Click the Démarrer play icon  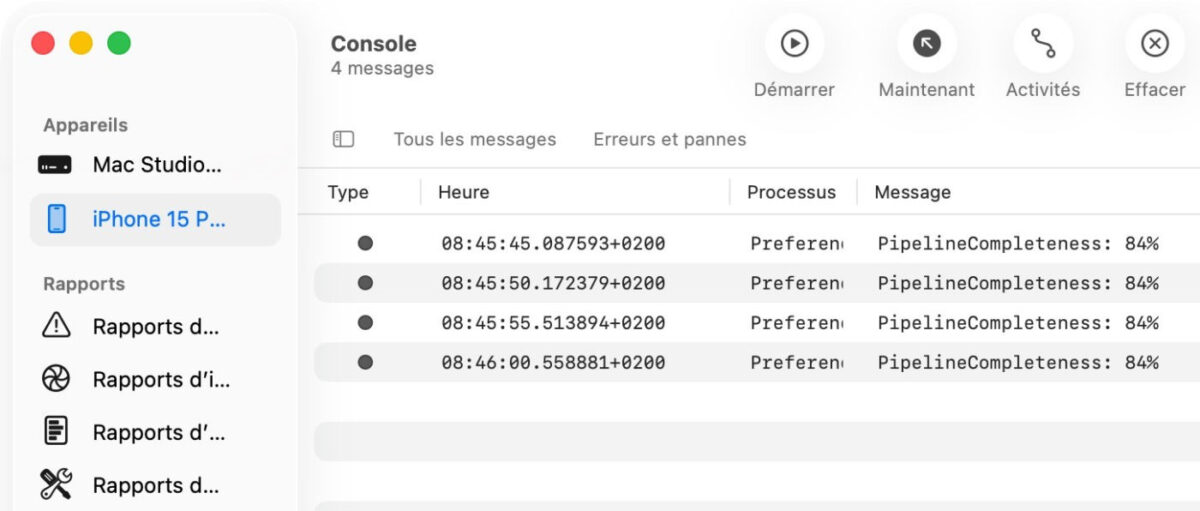pos(794,44)
